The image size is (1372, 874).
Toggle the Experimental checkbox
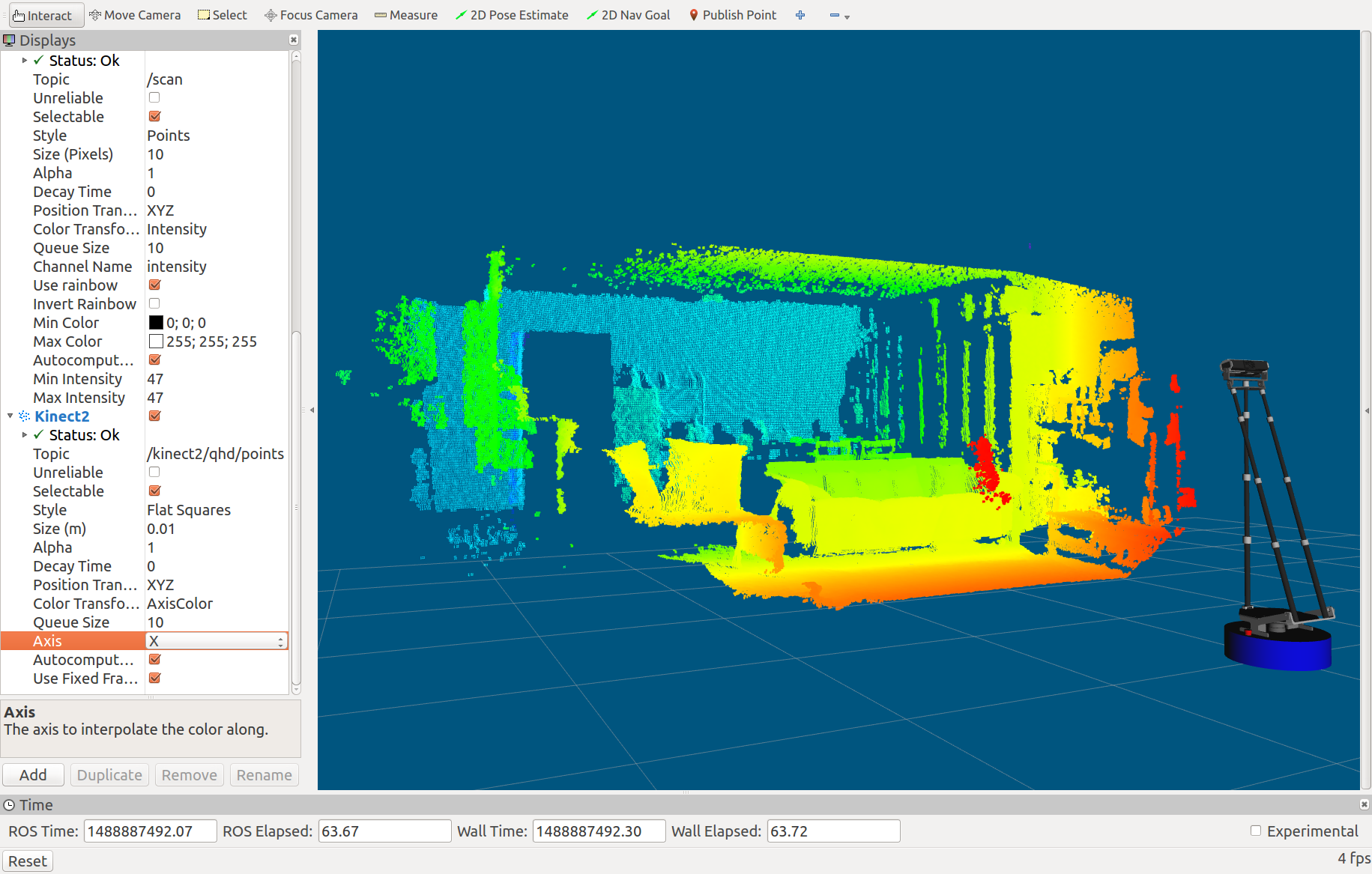(x=1256, y=831)
